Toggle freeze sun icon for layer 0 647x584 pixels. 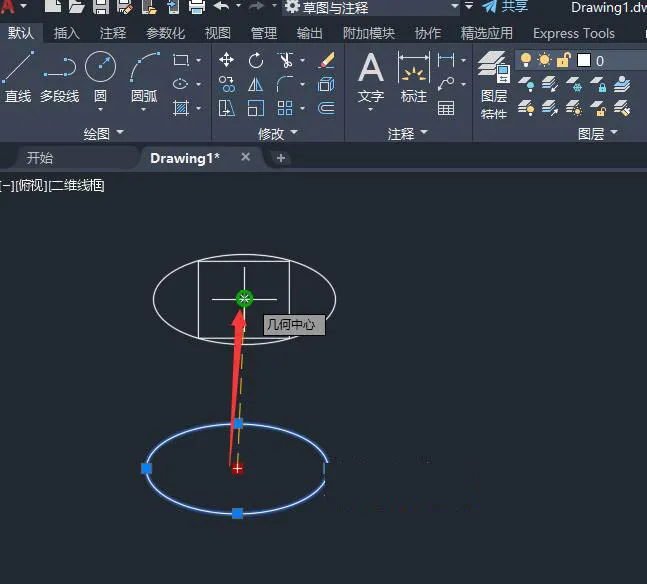[x=544, y=61]
